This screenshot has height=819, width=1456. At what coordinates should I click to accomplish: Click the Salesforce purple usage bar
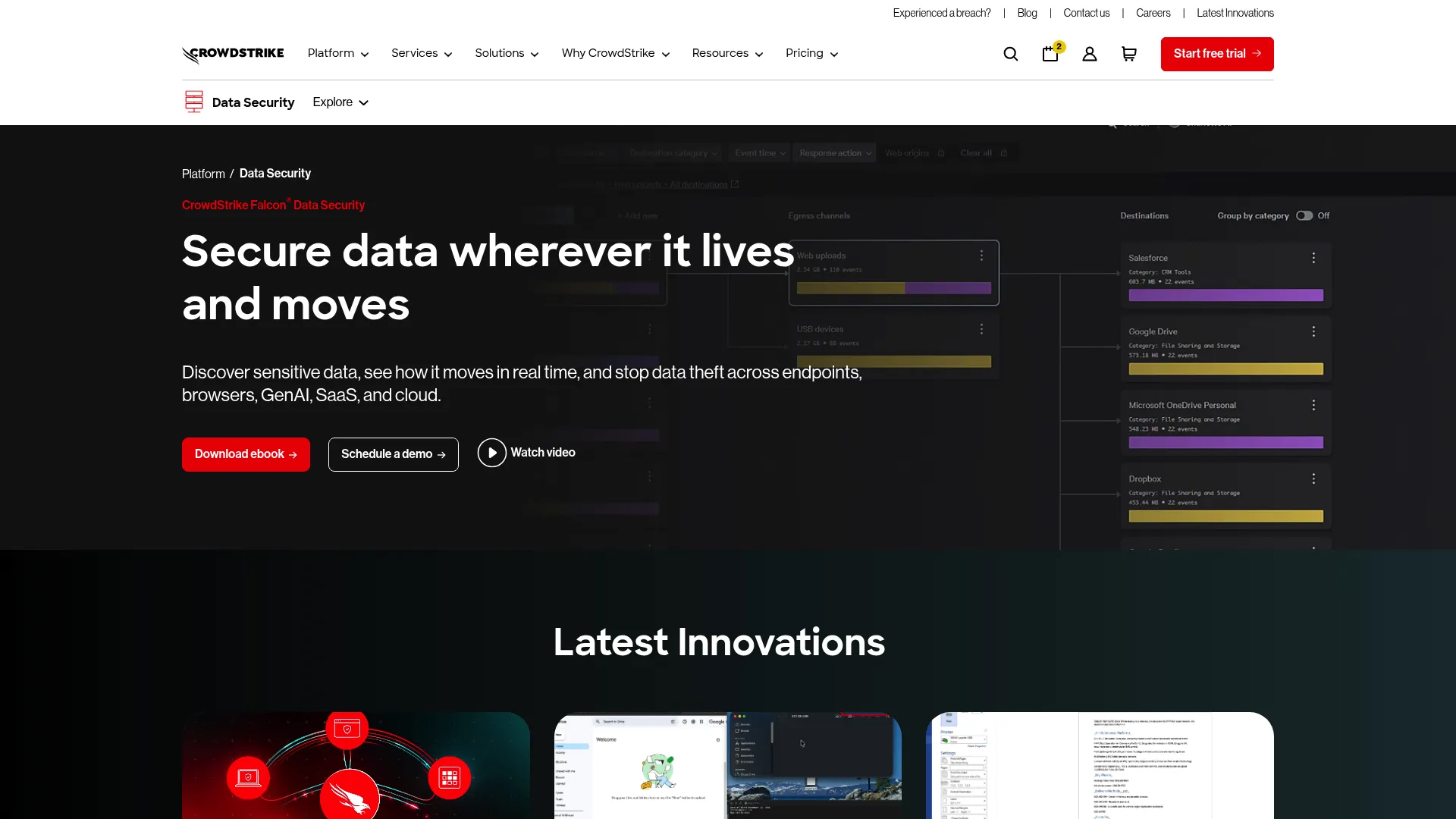coord(1225,296)
